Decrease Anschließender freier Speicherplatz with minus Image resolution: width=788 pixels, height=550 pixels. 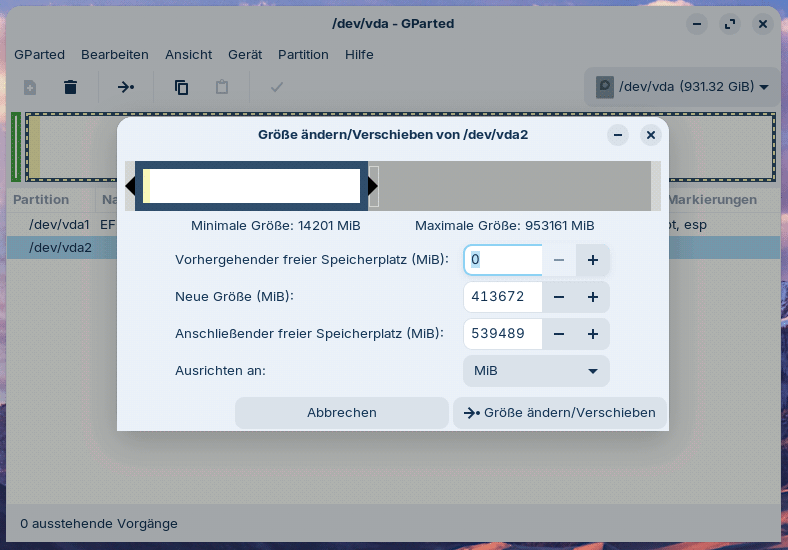559,334
